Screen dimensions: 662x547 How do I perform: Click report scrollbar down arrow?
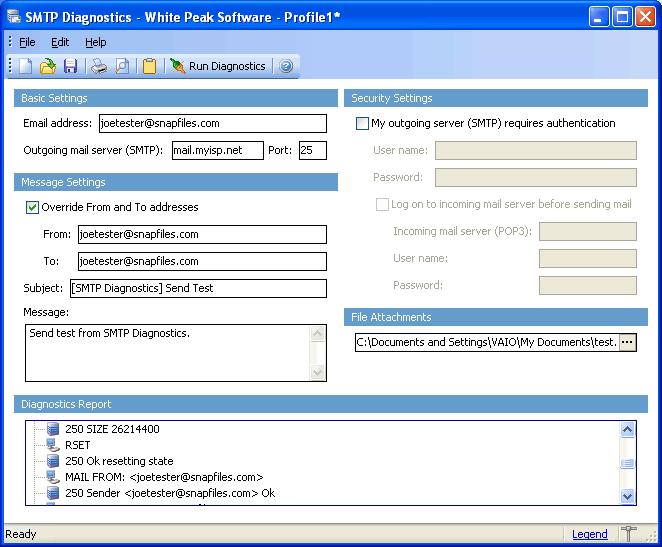point(627,496)
